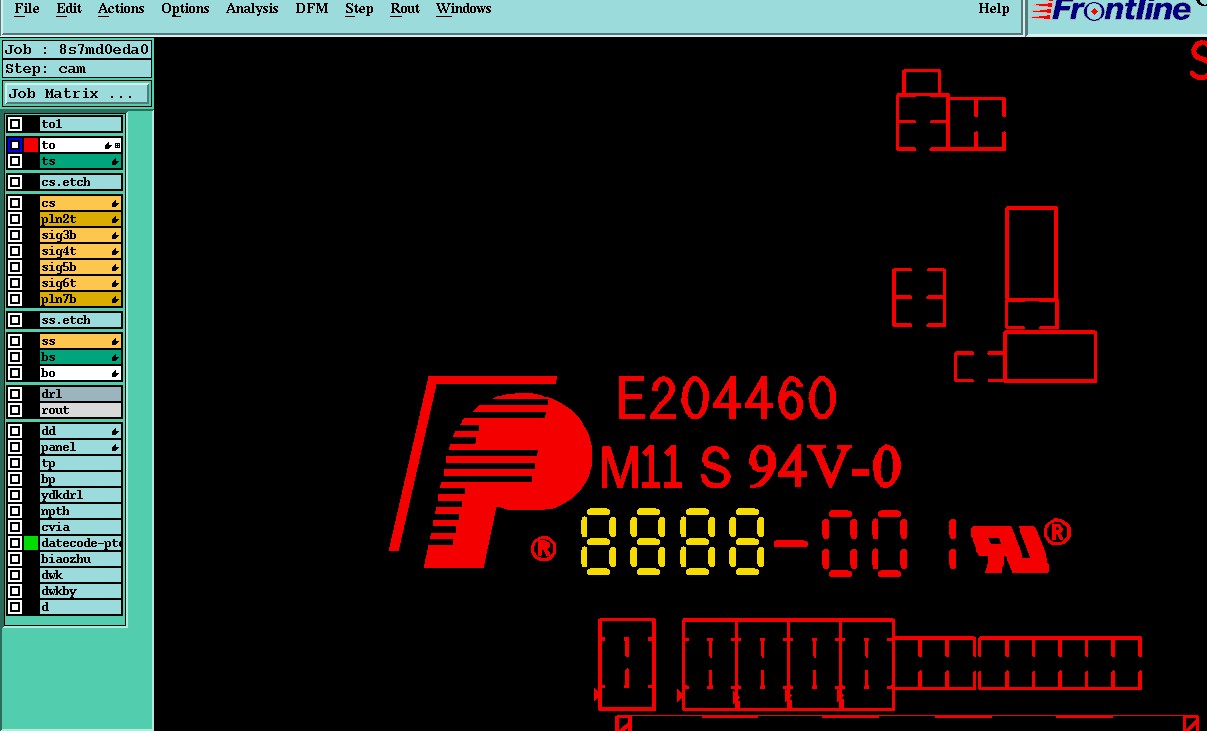
Task: Click the hand icon on the bo layer row
Action: [x=115, y=374]
